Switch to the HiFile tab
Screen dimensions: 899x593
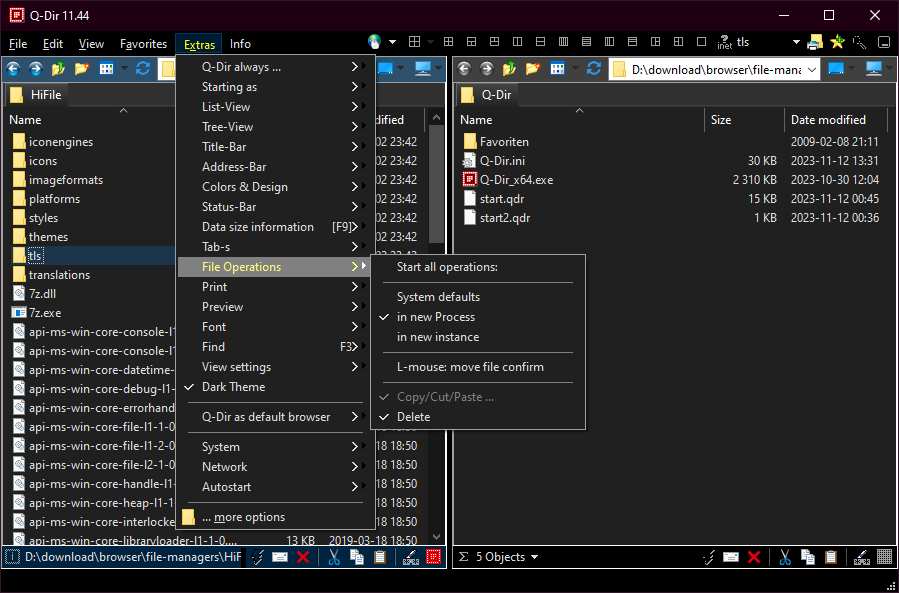pos(43,95)
